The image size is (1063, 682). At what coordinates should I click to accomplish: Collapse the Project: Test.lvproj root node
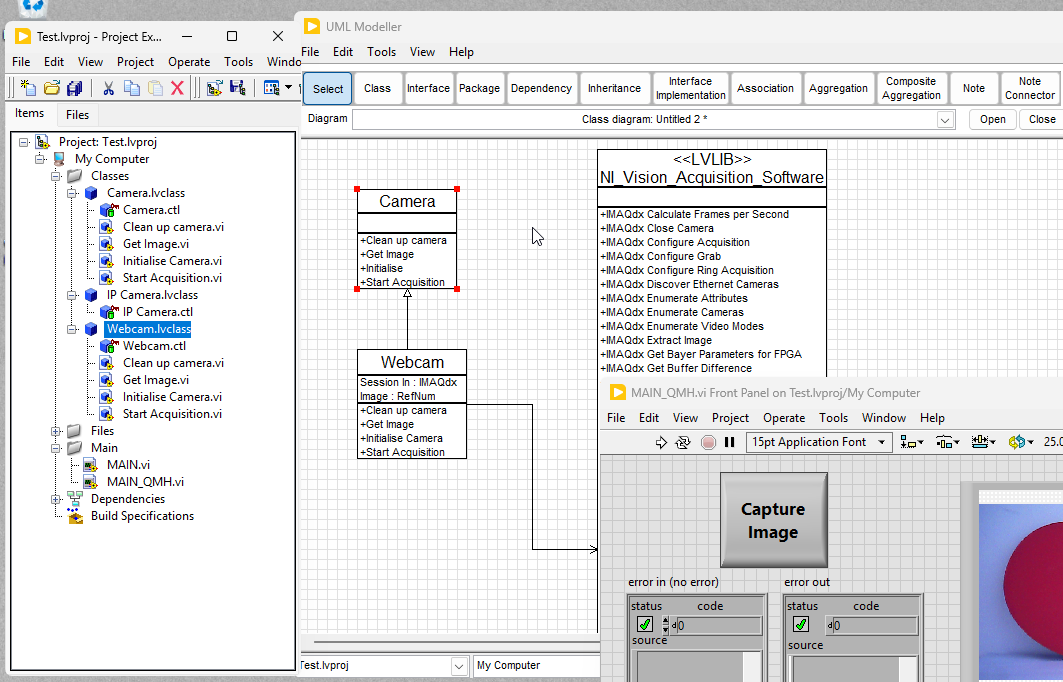point(24,142)
